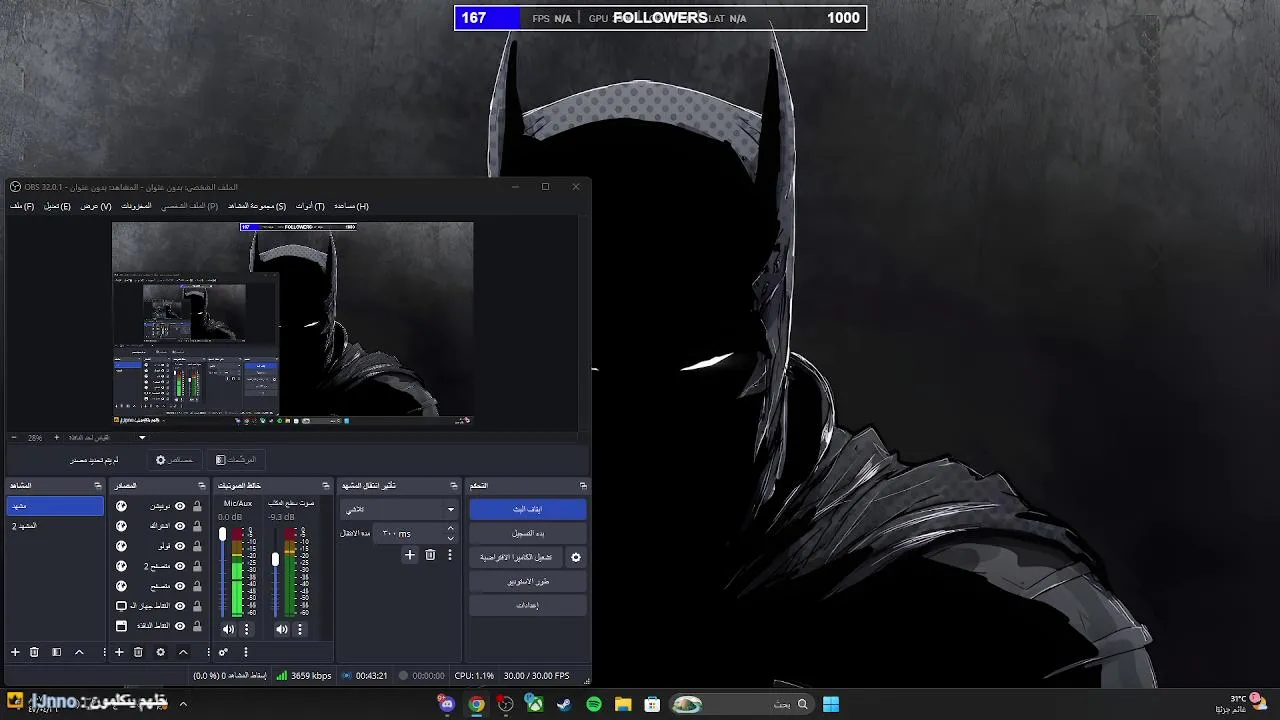Unlock the متصفح 2 source lock icon
Screen dimensions: 1280x720
pos(197,566)
